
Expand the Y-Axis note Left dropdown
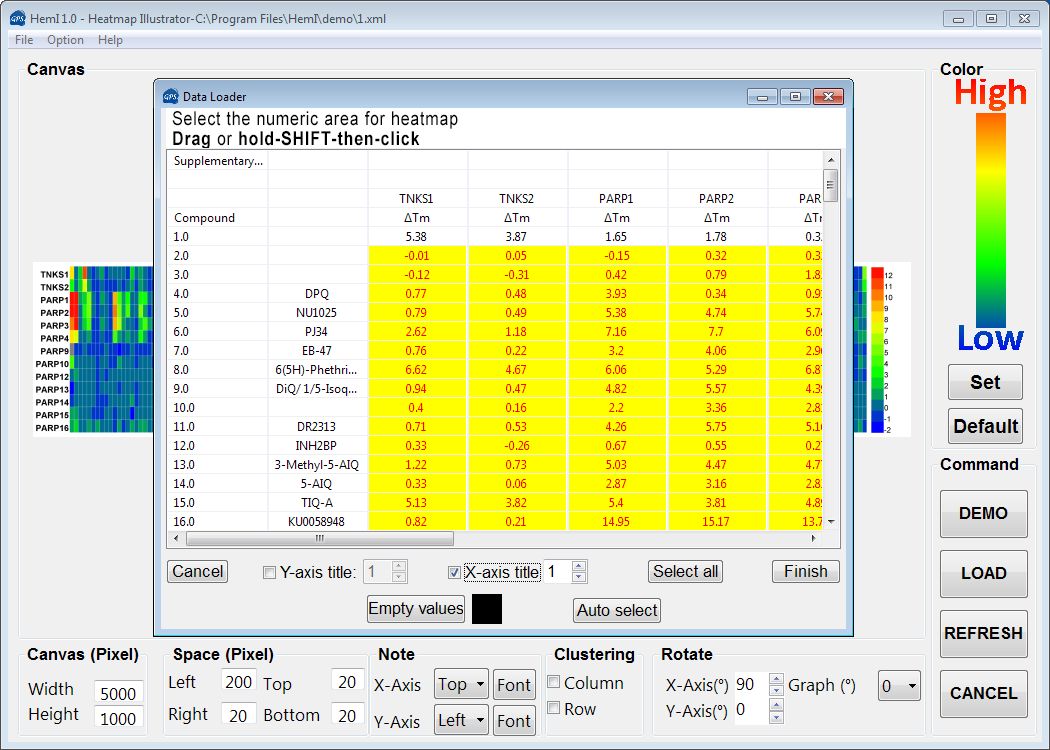tap(461, 720)
